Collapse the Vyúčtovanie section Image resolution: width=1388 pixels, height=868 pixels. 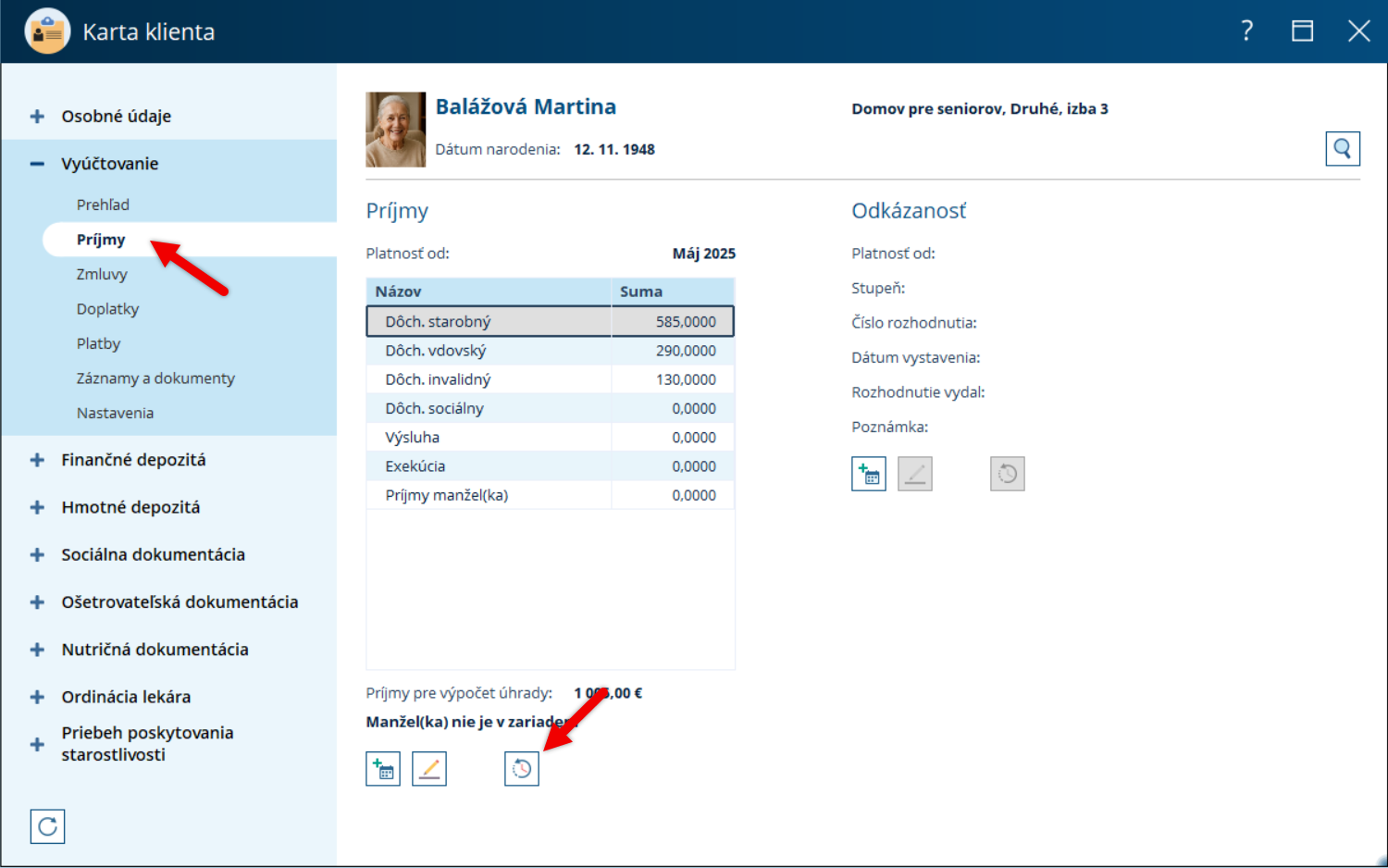pos(37,164)
